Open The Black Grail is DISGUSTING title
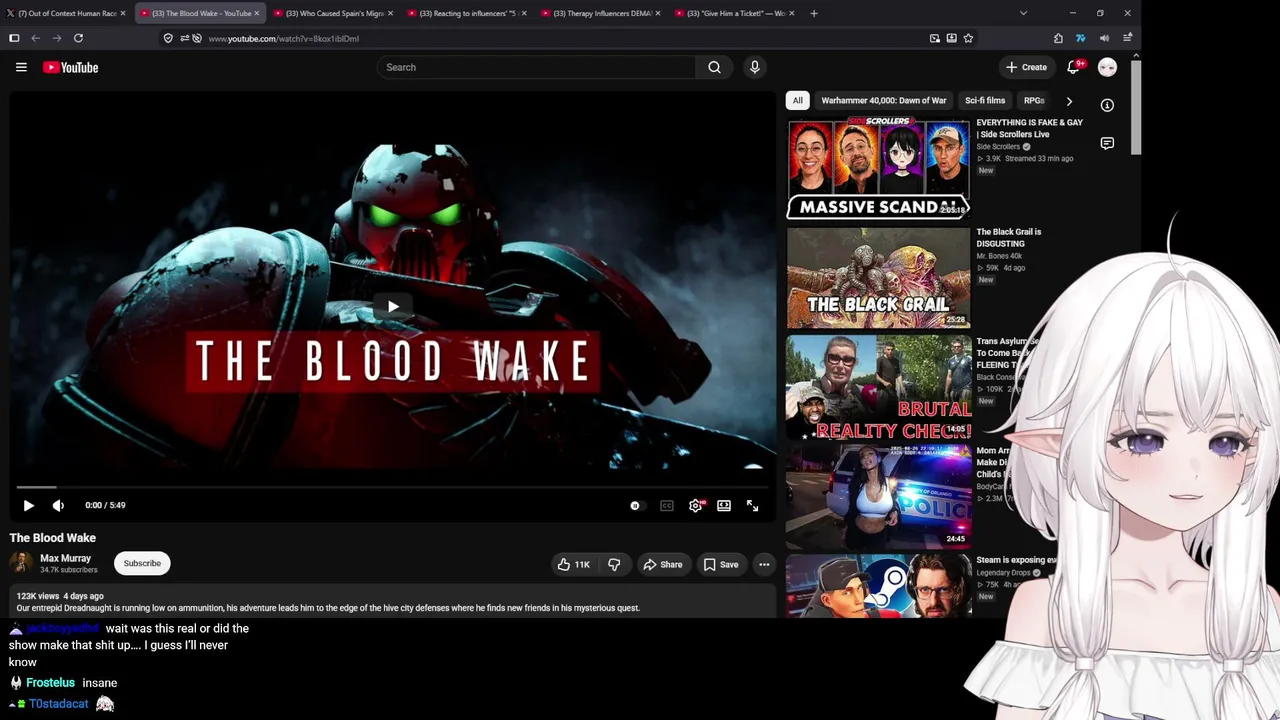This screenshot has height=720, width=1280. coord(1009,237)
